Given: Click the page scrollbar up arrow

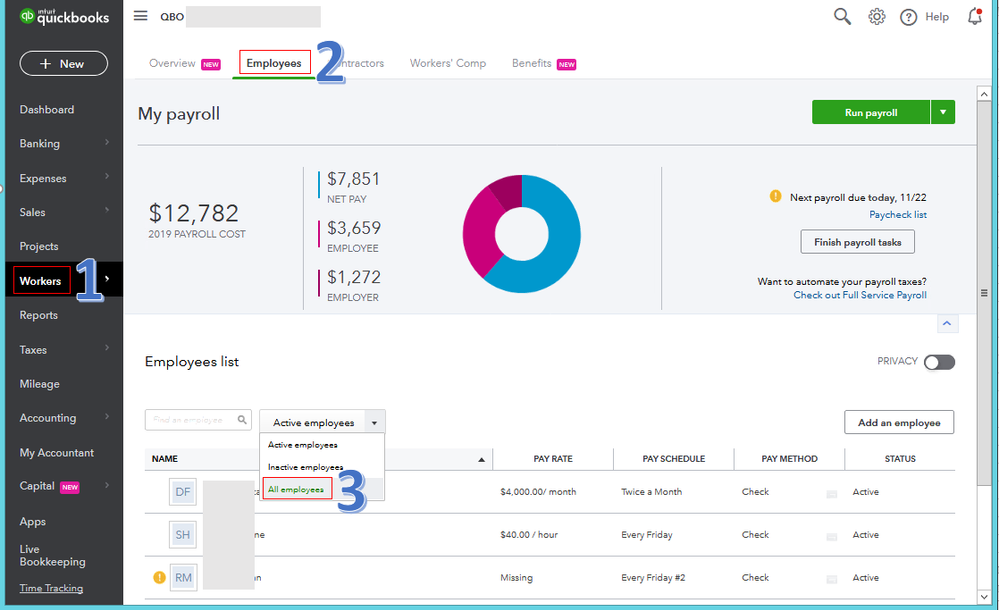Looking at the screenshot, I should tap(984, 94).
